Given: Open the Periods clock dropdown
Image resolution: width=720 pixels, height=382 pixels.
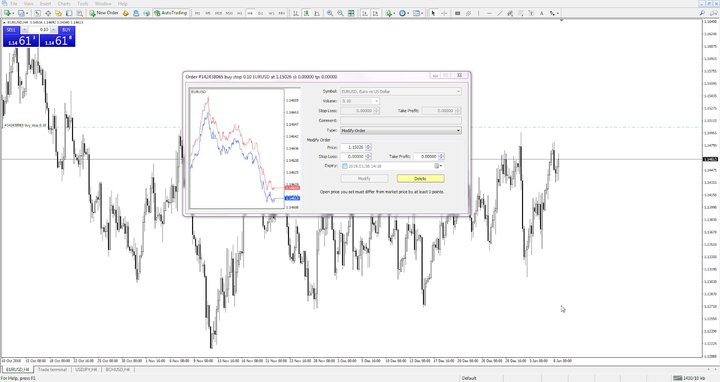Looking at the screenshot, I should click(404, 13).
